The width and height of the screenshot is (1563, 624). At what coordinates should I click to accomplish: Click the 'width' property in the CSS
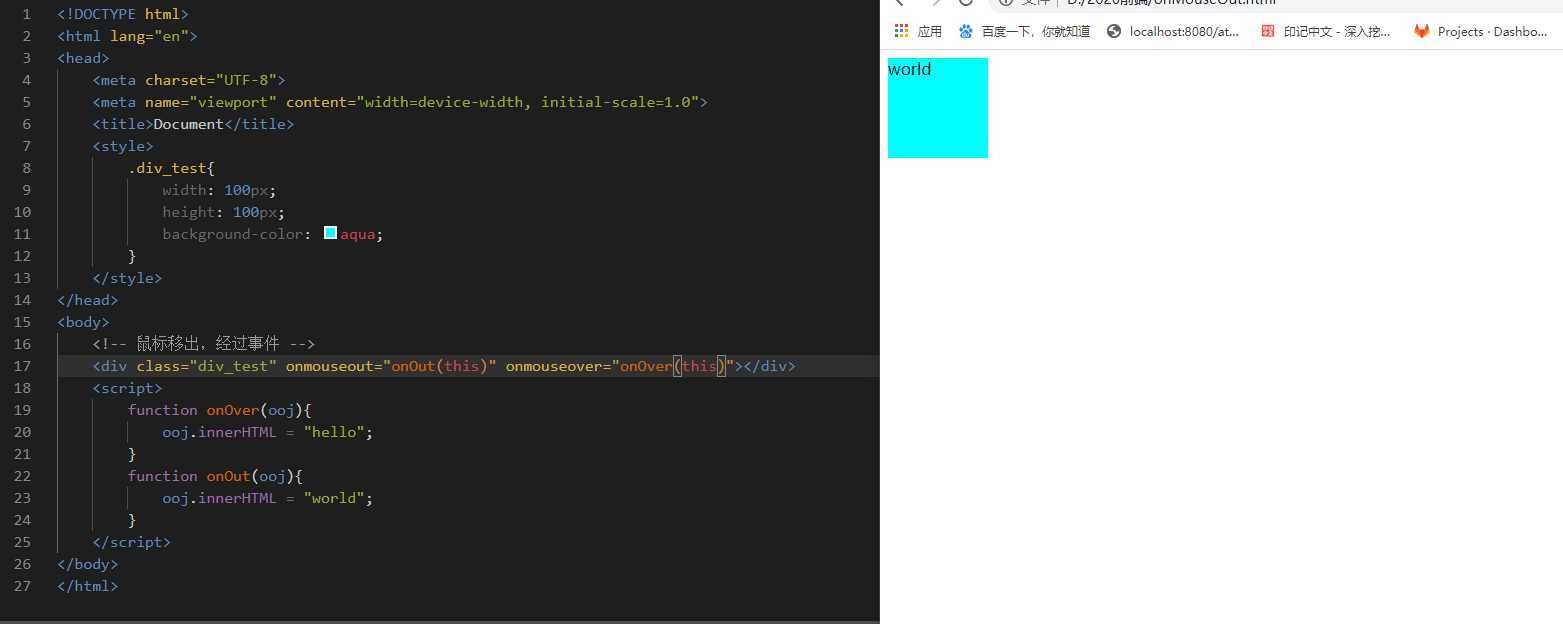click(x=184, y=190)
